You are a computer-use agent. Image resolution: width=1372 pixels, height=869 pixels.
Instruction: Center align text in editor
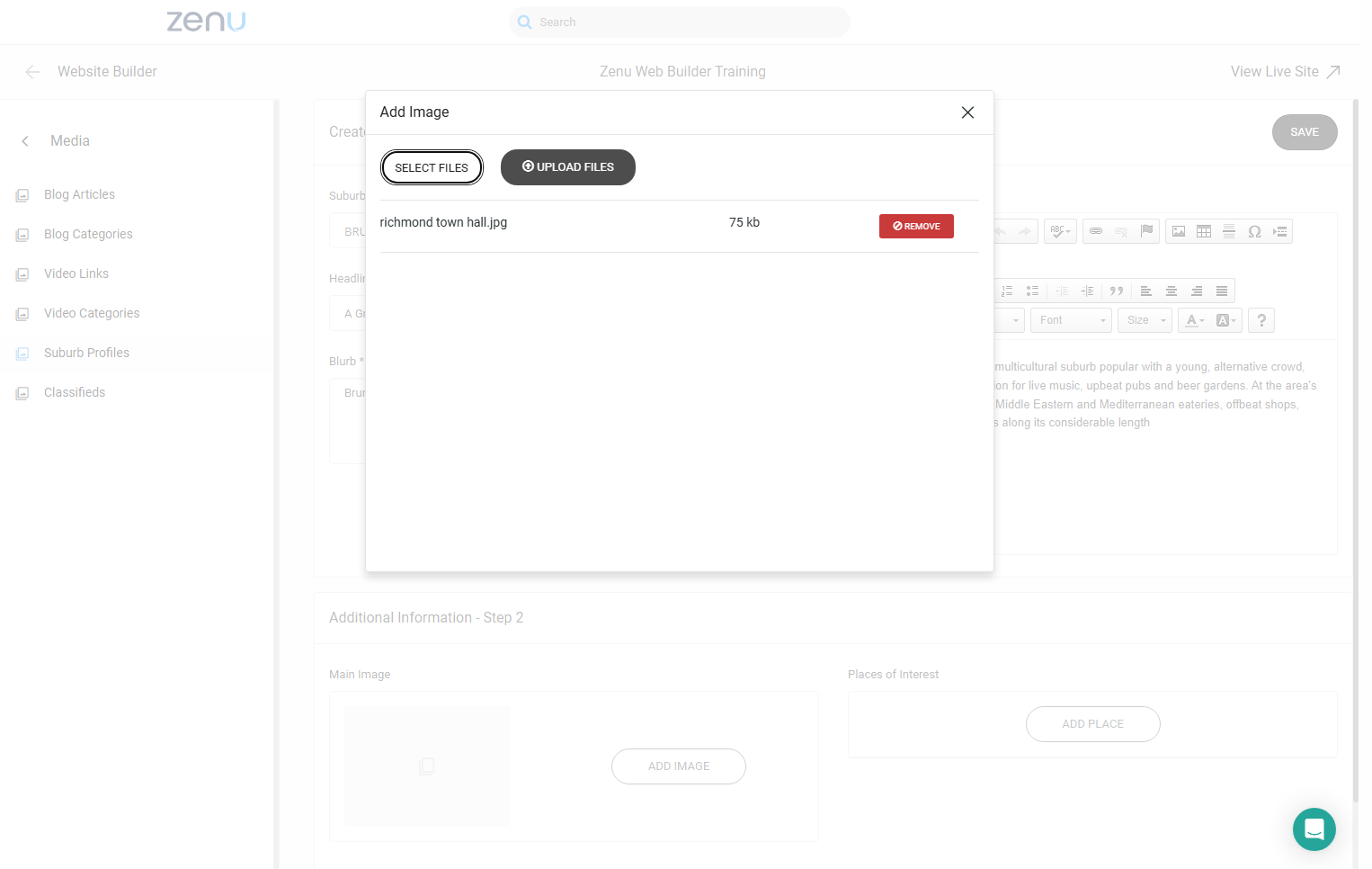[1172, 291]
